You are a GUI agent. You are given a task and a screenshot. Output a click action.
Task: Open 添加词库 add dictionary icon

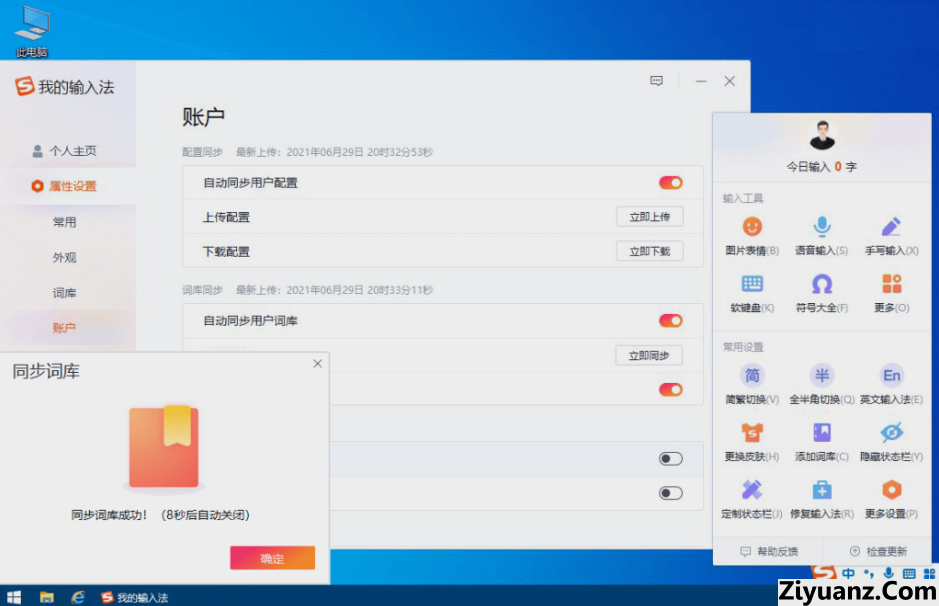click(821, 433)
